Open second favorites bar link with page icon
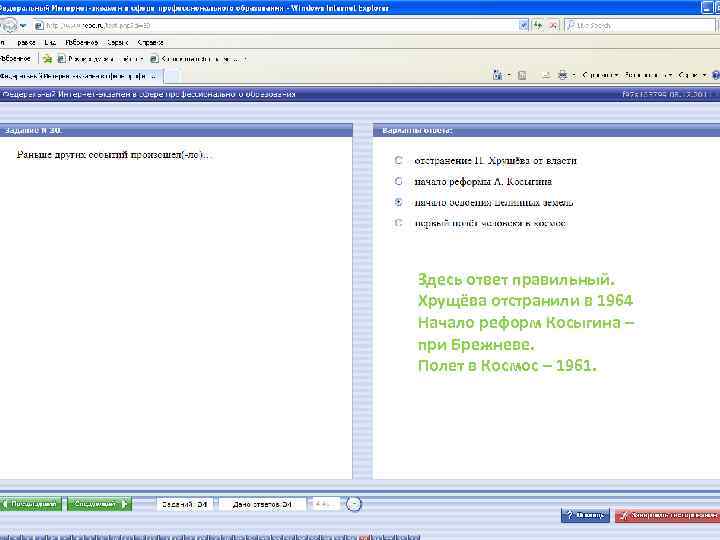The image size is (720, 540). click(198, 59)
